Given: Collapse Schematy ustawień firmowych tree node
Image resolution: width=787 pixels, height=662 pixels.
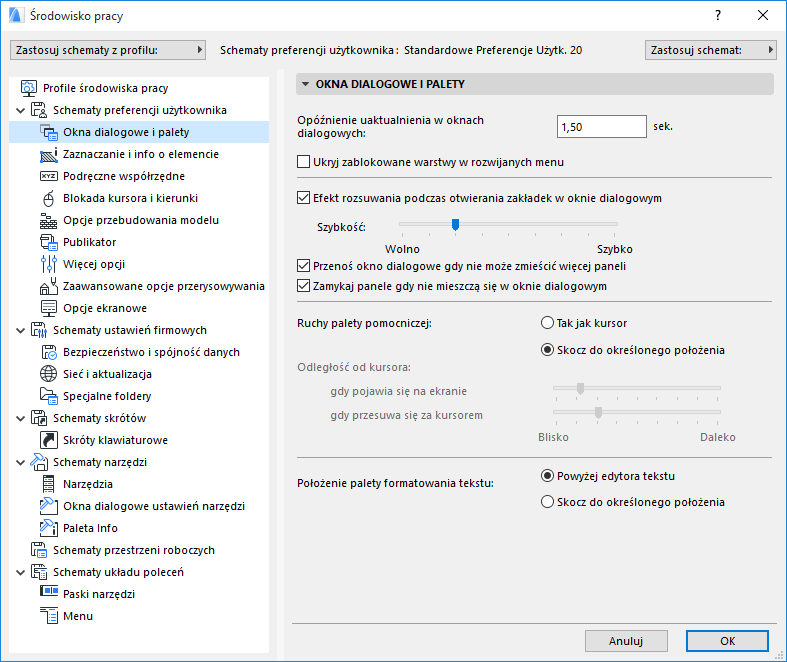Looking at the screenshot, I should [x=21, y=331].
